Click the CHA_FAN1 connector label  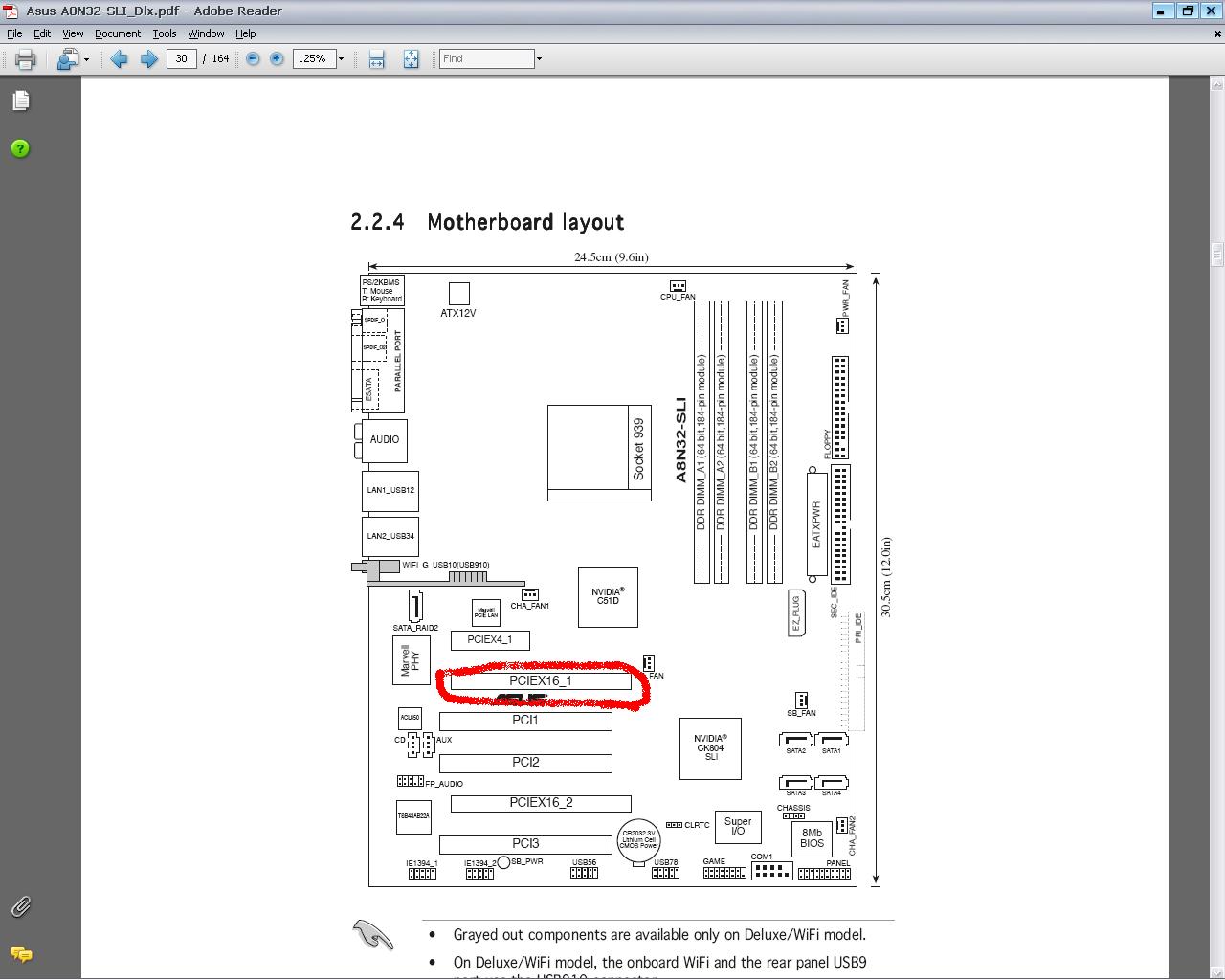pyautogui.click(x=530, y=606)
